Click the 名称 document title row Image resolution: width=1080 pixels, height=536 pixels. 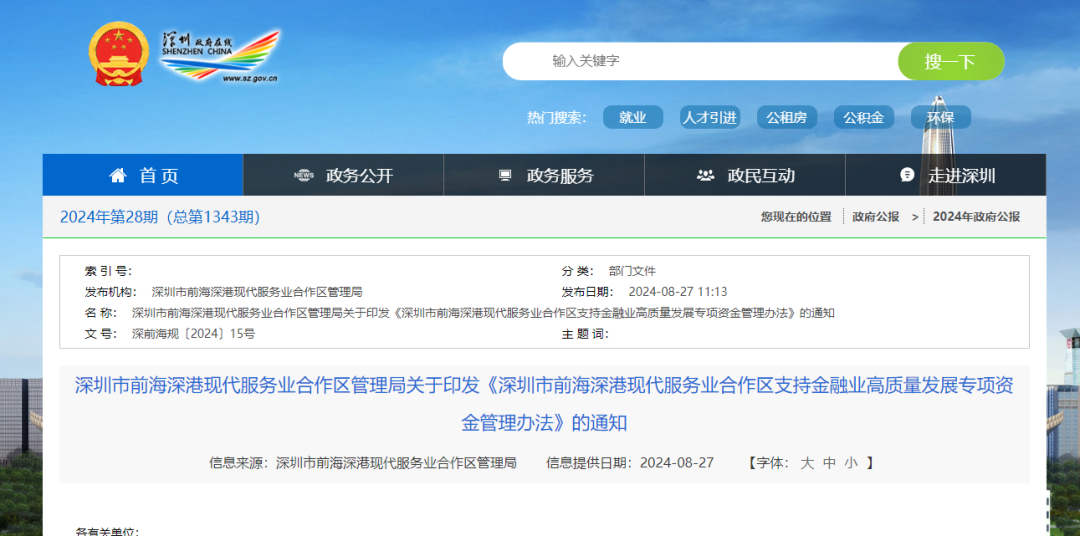(459, 313)
